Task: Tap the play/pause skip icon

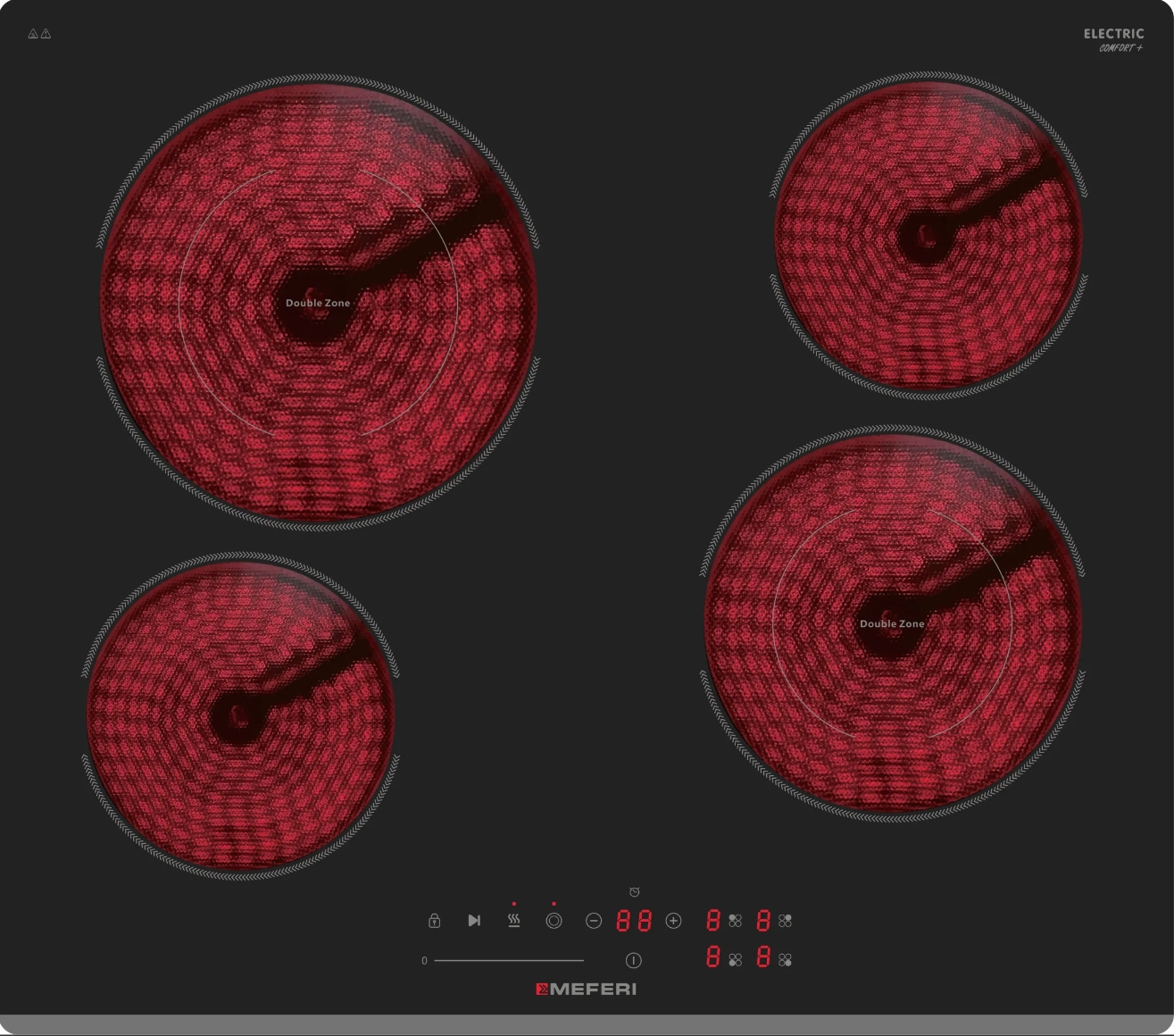Action: (474, 920)
